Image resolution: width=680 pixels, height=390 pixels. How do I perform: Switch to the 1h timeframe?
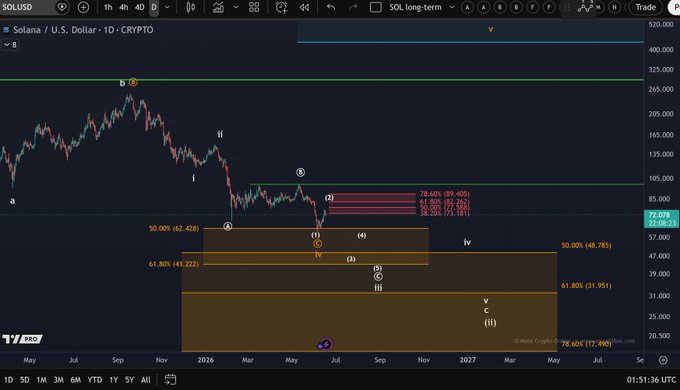108,7
